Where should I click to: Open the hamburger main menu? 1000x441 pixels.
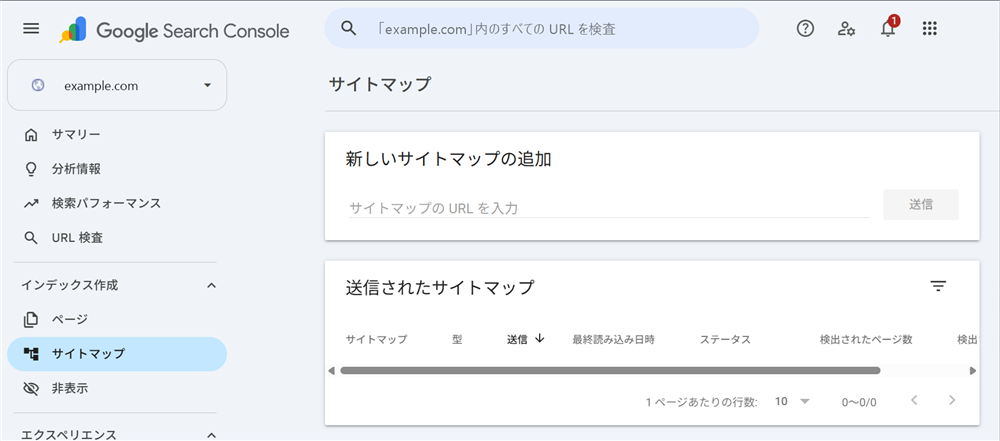(x=31, y=29)
